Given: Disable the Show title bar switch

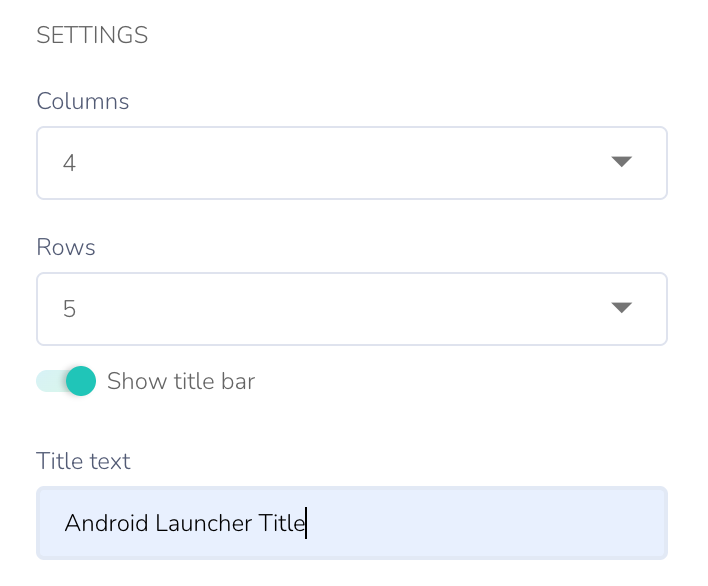Looking at the screenshot, I should coord(66,381).
